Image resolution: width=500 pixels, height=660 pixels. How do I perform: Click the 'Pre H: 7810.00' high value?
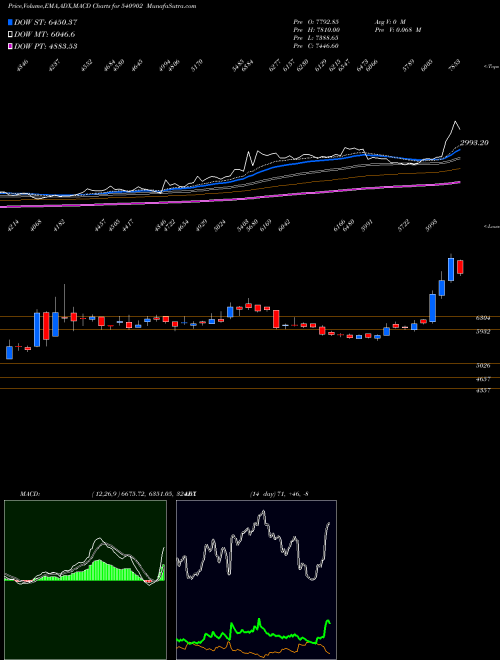(x=316, y=30)
